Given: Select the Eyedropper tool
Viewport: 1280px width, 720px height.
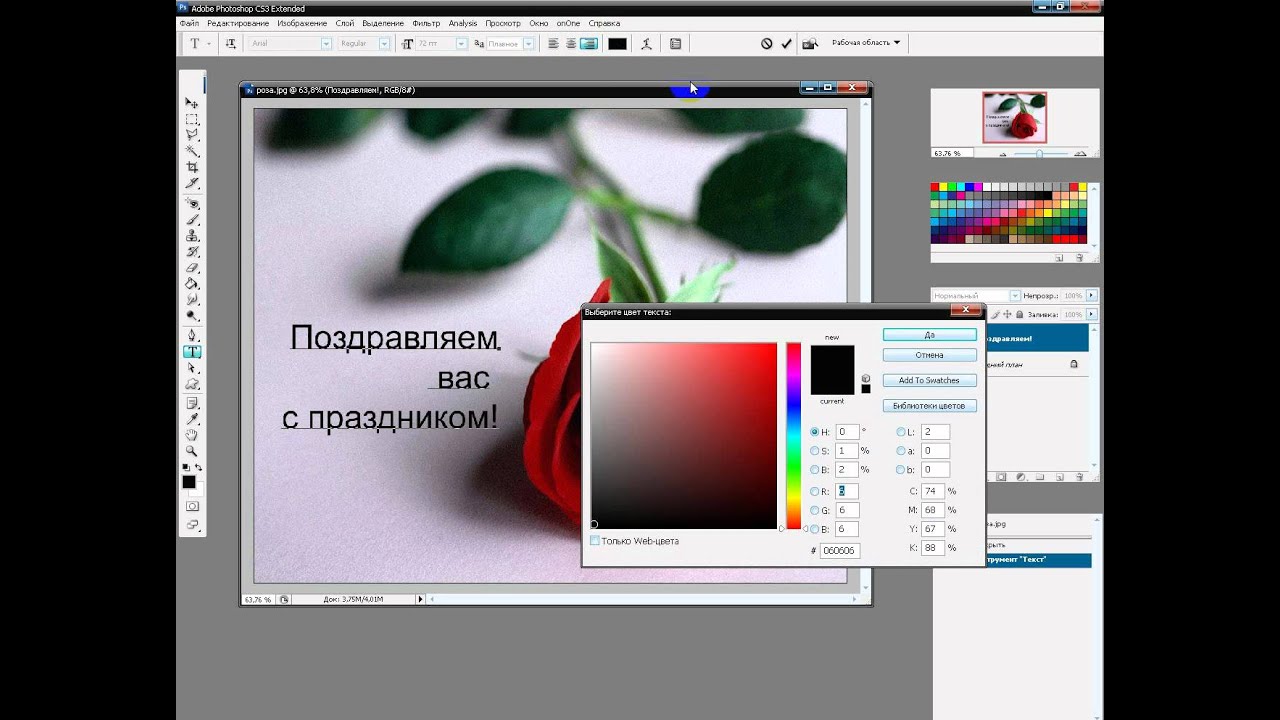Looking at the screenshot, I should [191, 419].
